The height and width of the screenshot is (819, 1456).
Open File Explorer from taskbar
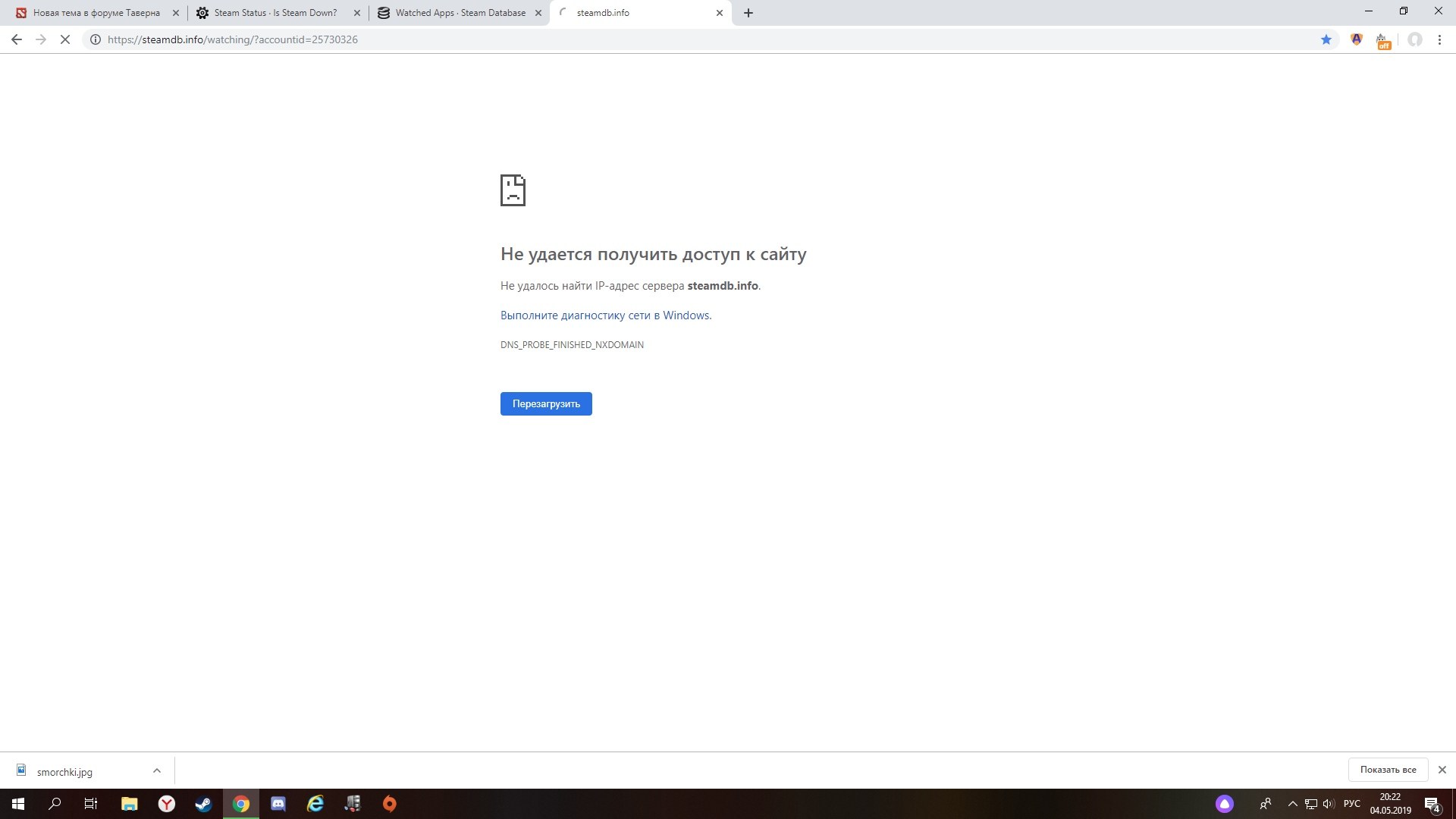pos(129,804)
